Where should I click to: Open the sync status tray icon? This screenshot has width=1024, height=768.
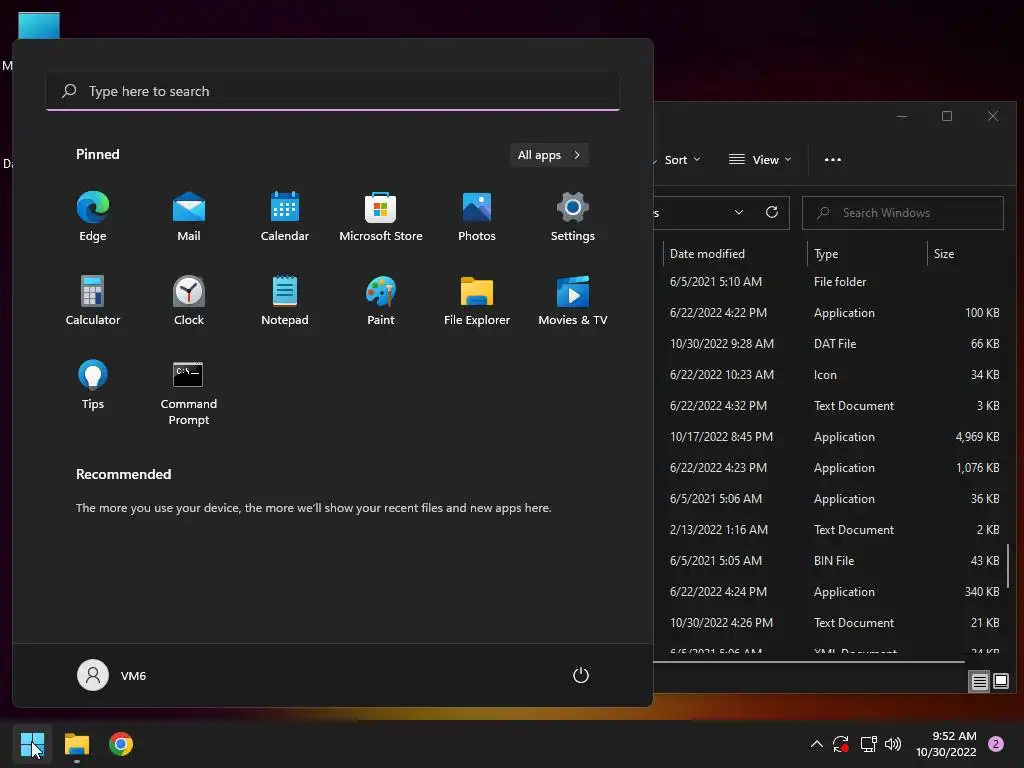click(840, 744)
